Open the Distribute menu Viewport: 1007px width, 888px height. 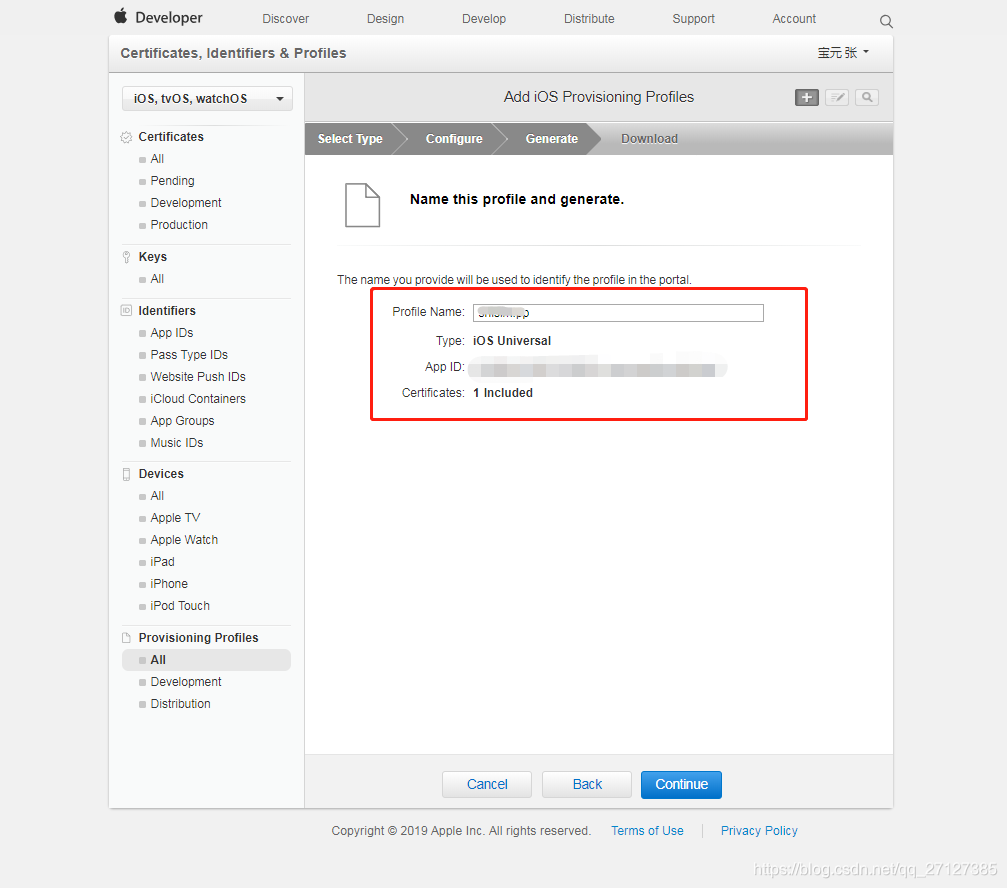589,19
